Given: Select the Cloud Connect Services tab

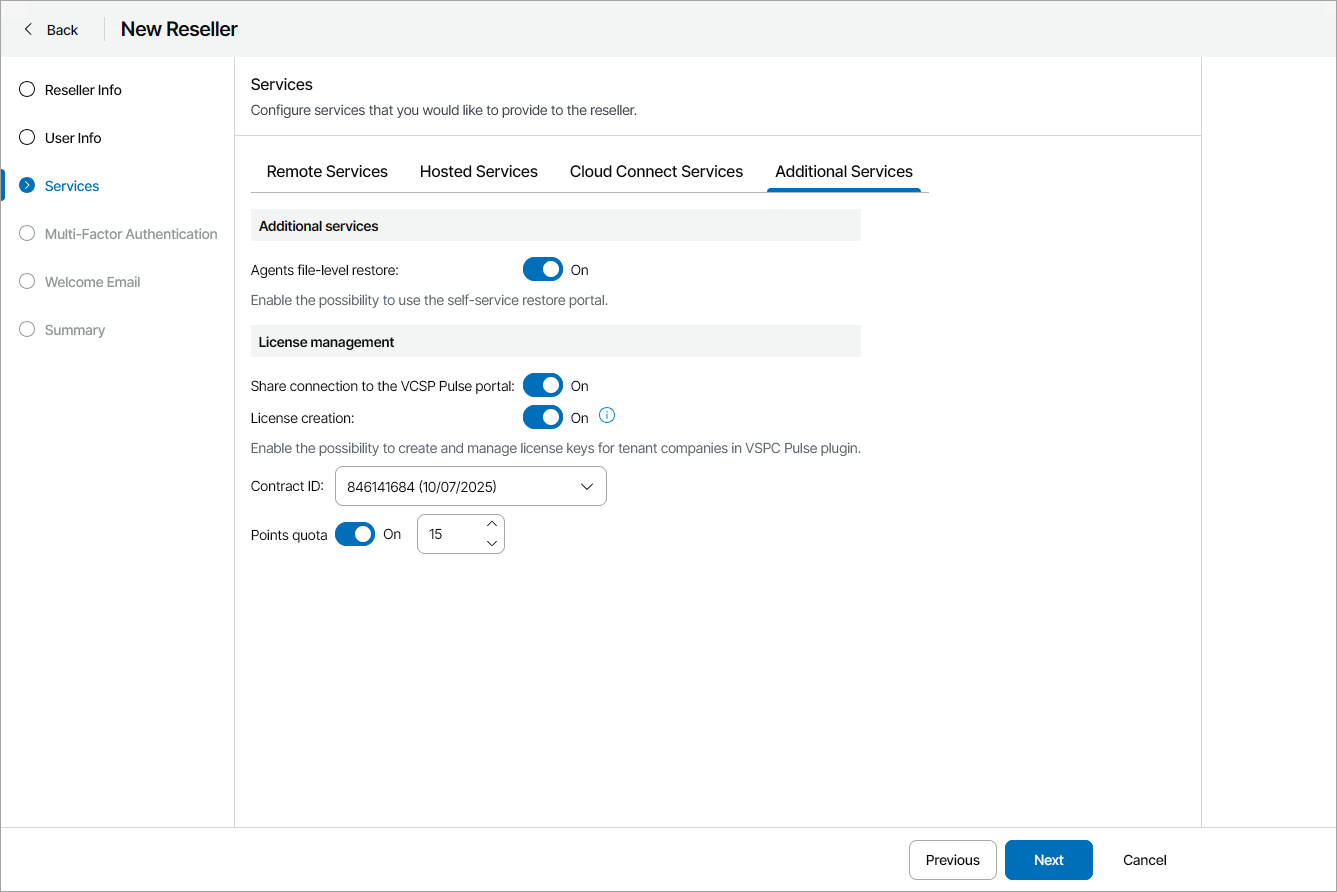Looking at the screenshot, I should (656, 172).
